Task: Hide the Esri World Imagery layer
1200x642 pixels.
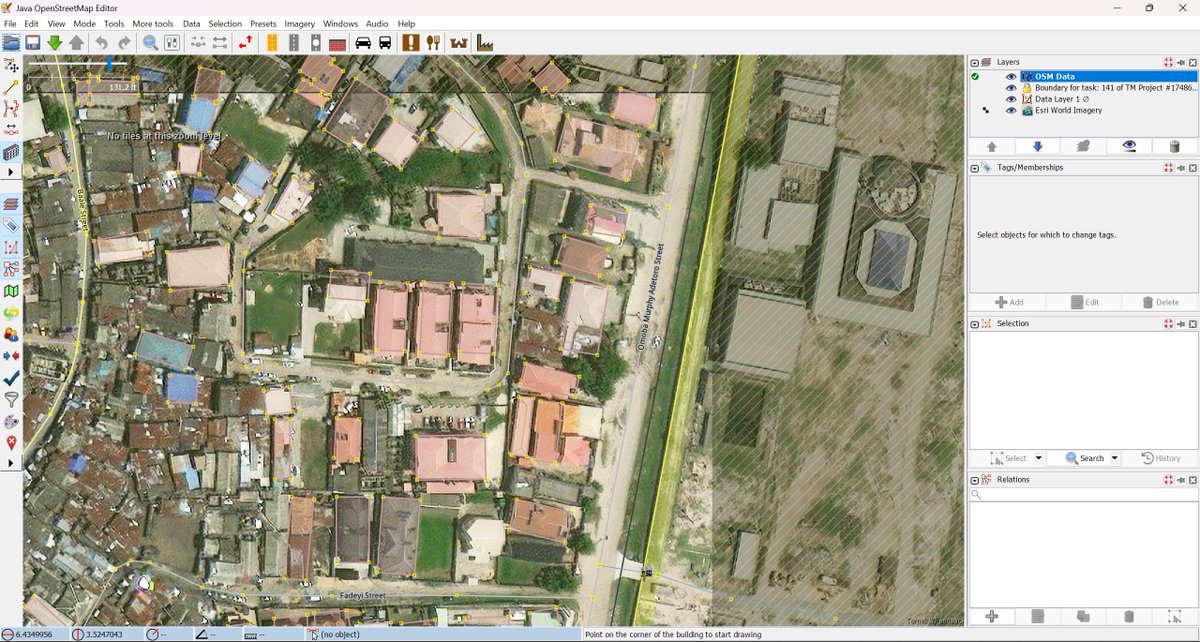Action: (1011, 110)
